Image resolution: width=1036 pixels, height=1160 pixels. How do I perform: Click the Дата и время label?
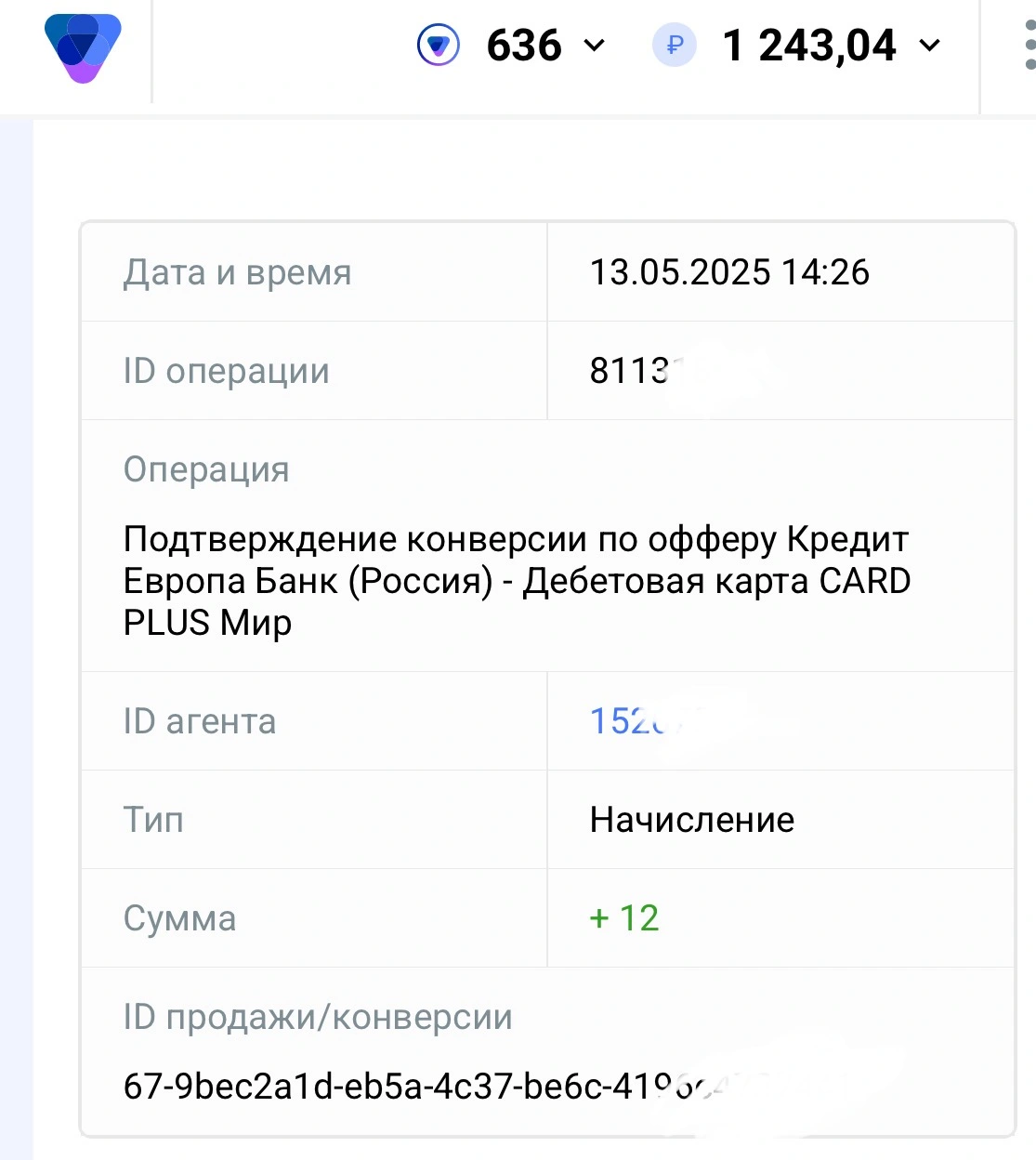click(x=238, y=272)
